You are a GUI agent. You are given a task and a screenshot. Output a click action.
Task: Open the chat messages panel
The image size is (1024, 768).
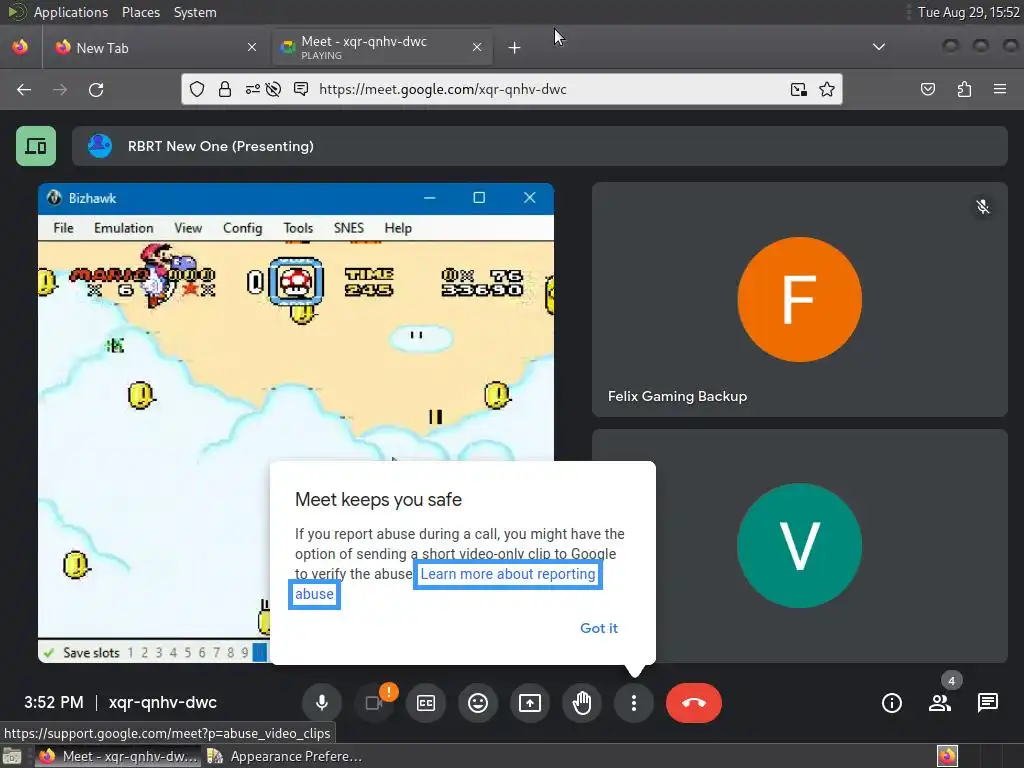987,703
